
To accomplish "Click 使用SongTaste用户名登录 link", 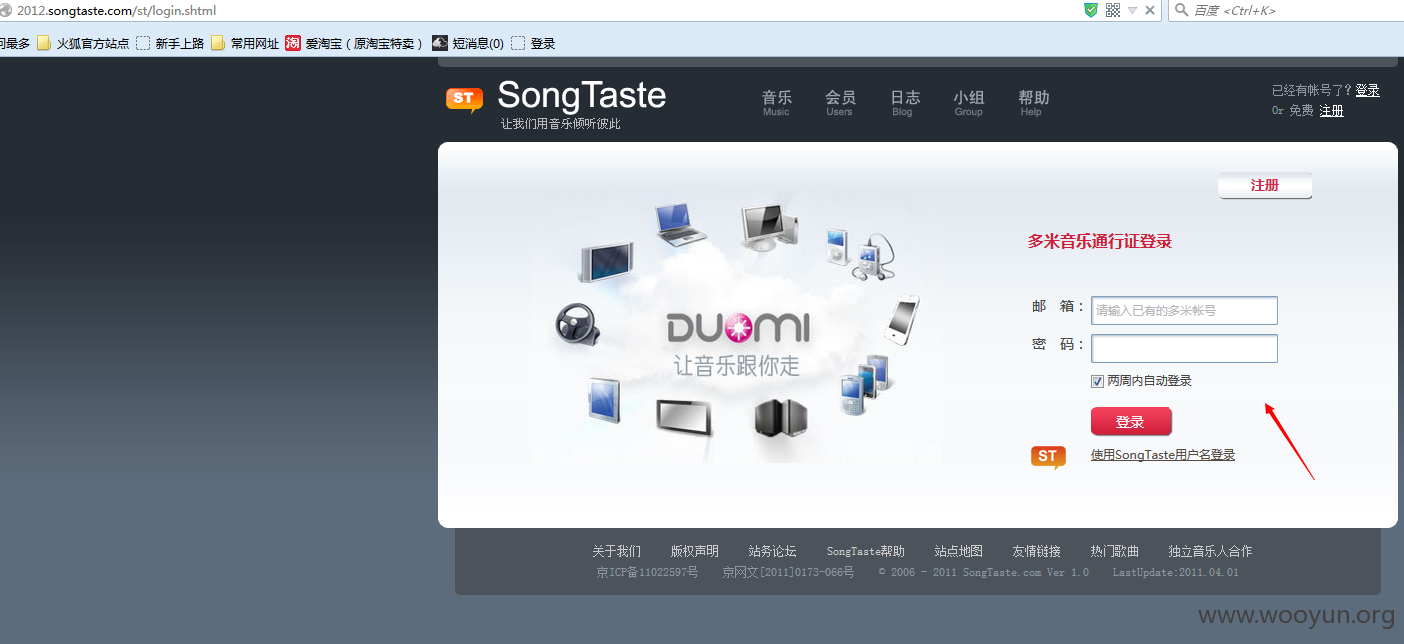I will (1163, 455).
